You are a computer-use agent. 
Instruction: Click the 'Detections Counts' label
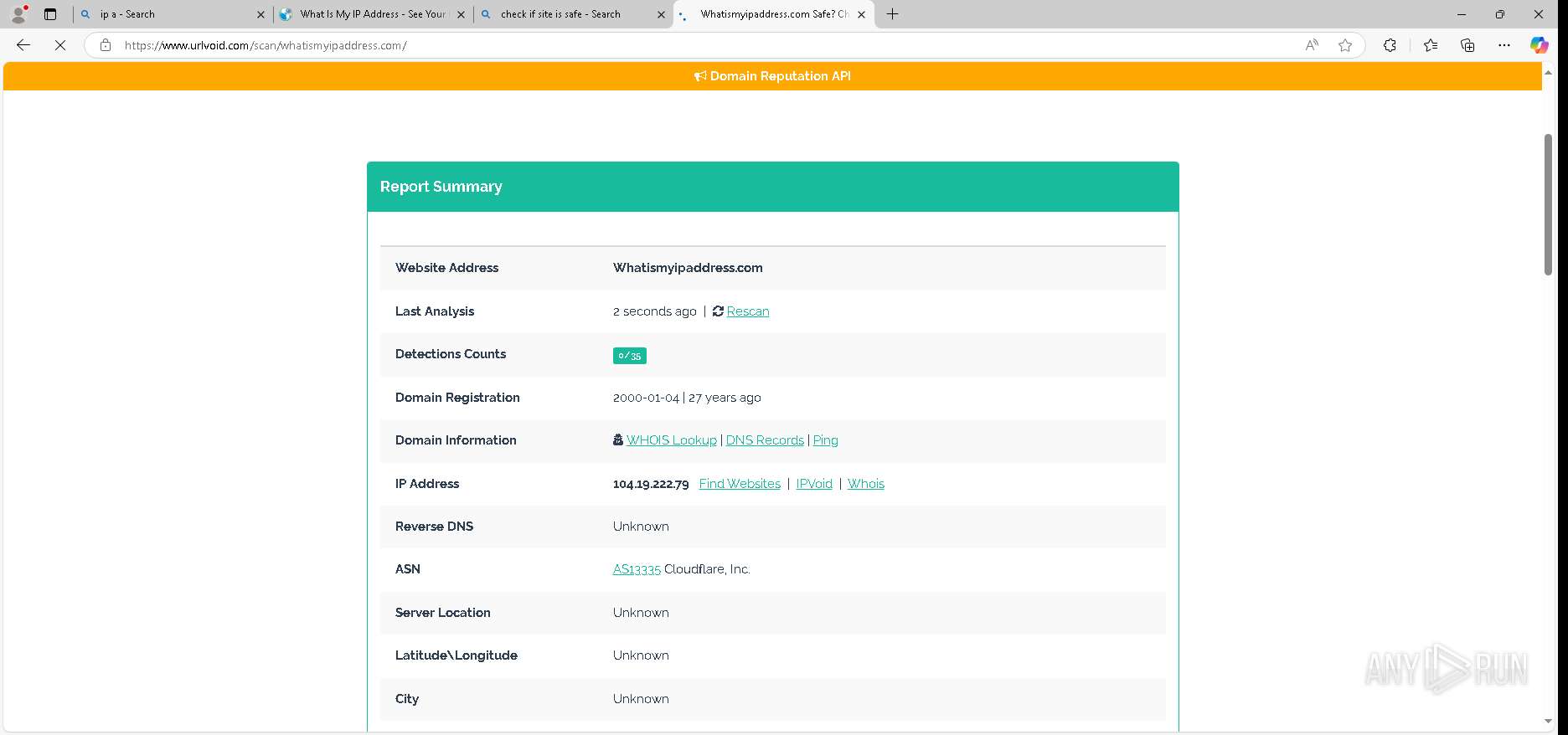[451, 354]
